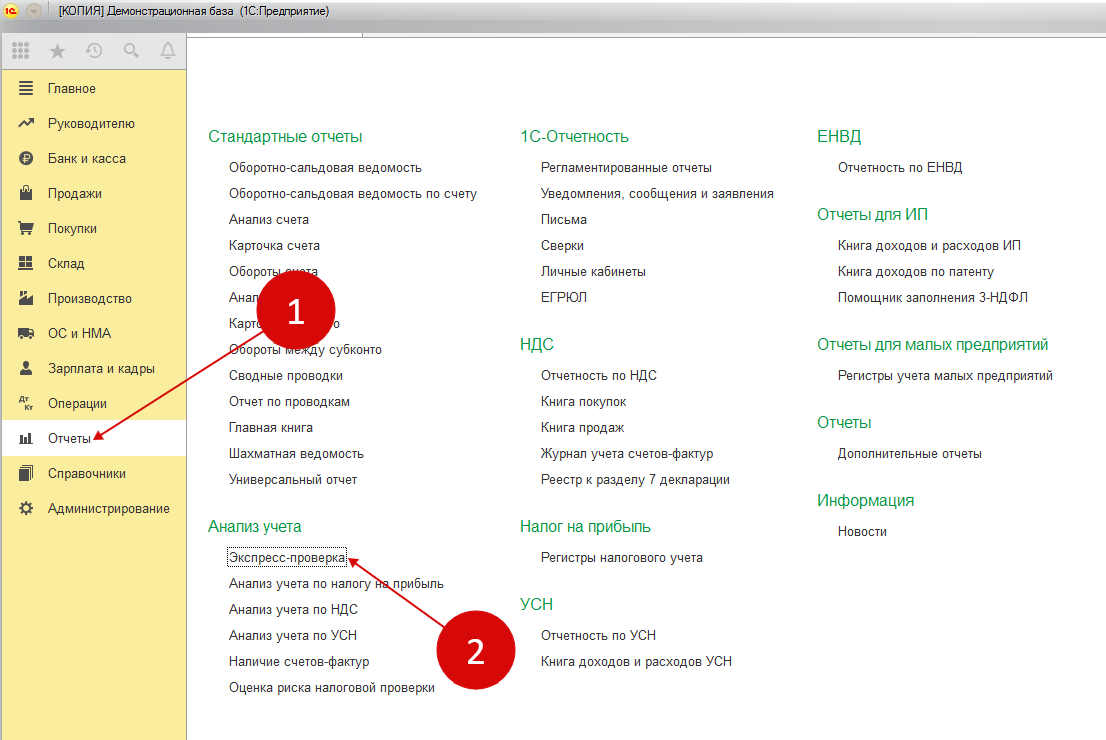The height and width of the screenshot is (740, 1106).
Task: Click the Администрирование gear icon
Action: pyautogui.click(x=27, y=509)
